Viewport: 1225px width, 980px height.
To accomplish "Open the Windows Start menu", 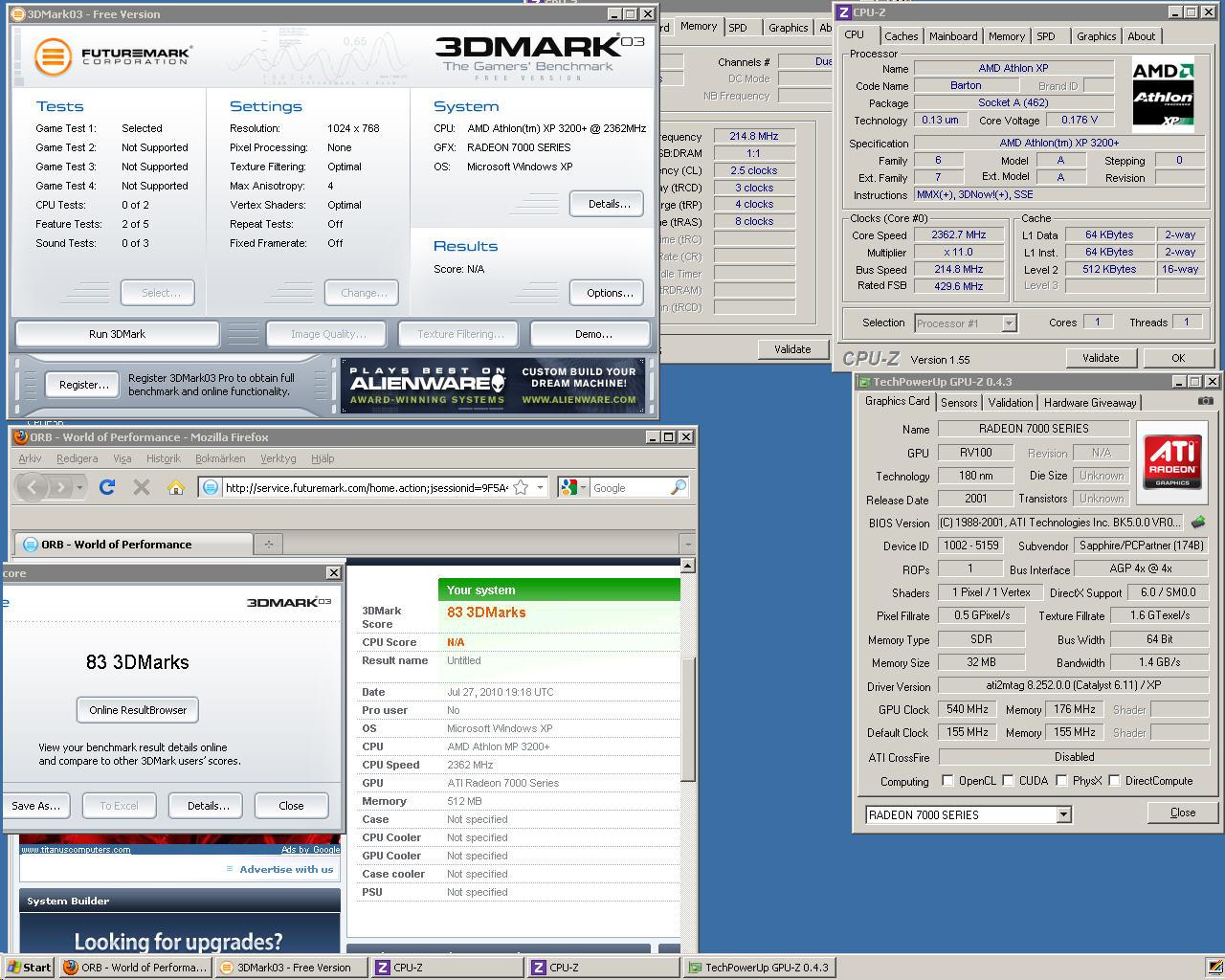I will tap(29, 967).
